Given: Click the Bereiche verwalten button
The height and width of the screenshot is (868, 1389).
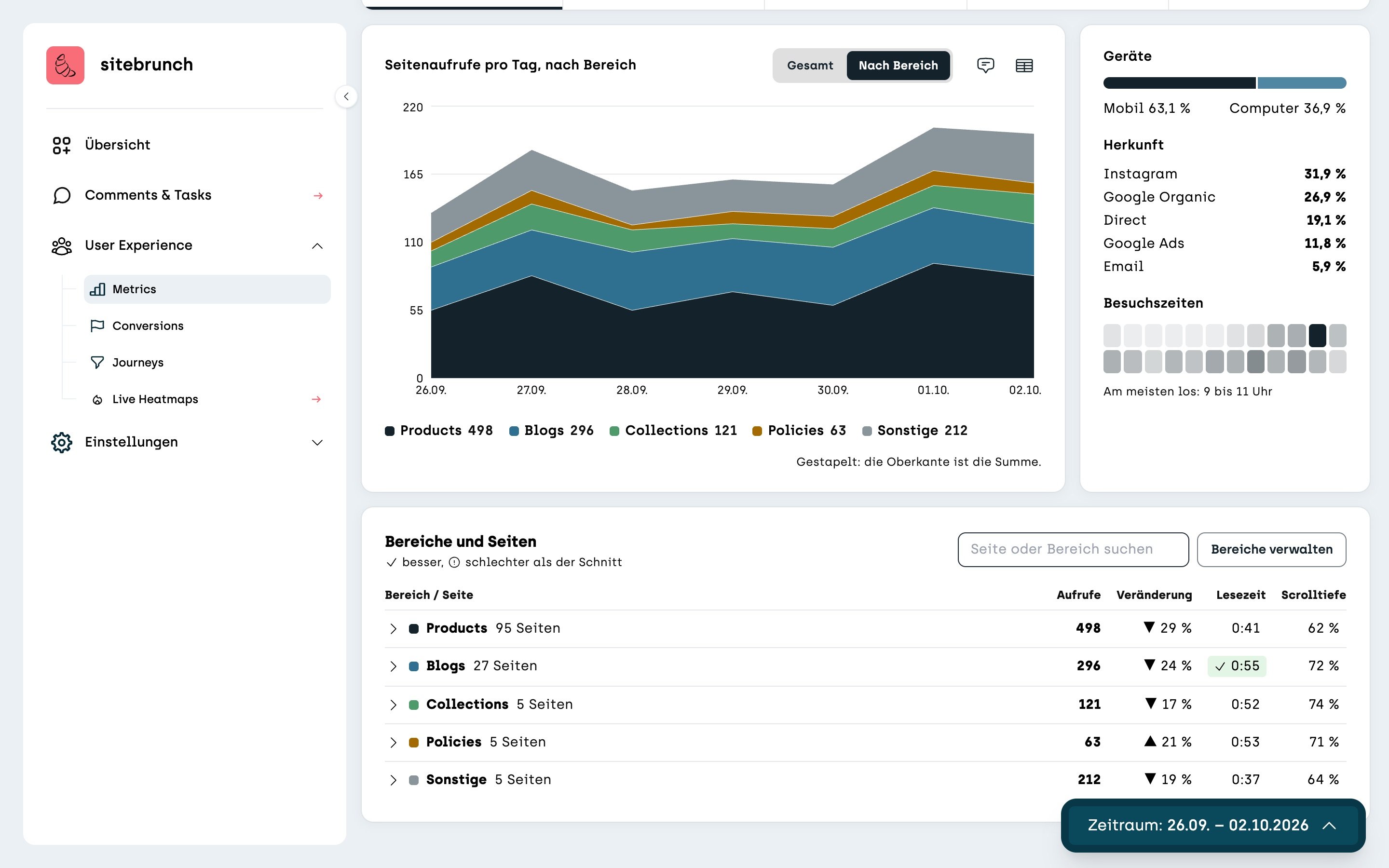Looking at the screenshot, I should click(1271, 549).
